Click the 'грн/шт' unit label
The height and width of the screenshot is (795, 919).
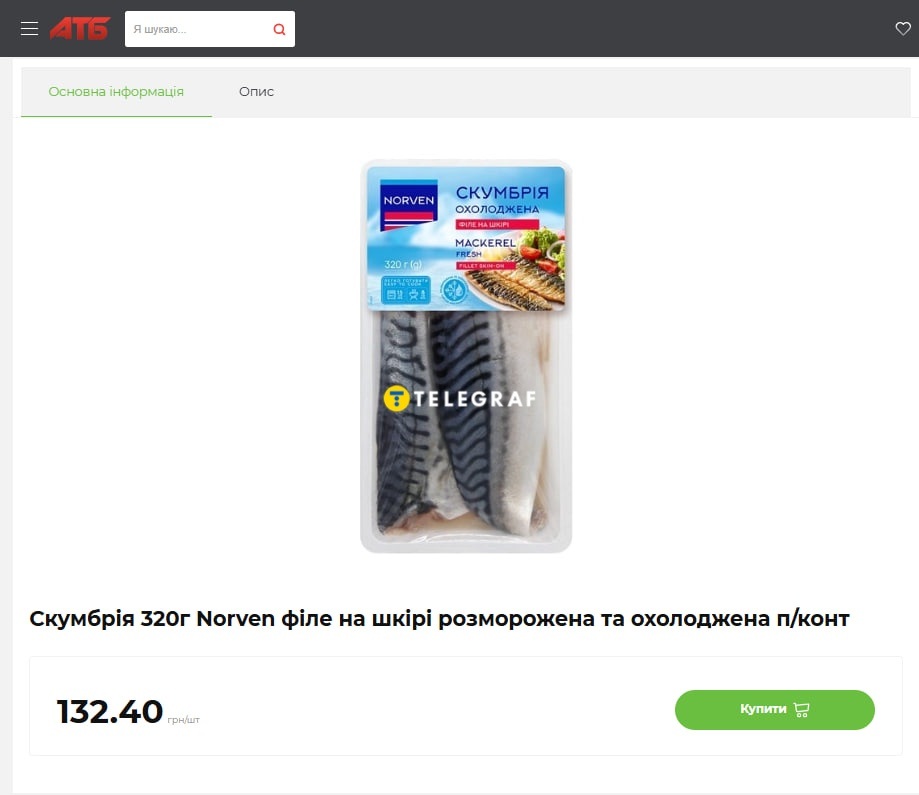[x=183, y=719]
